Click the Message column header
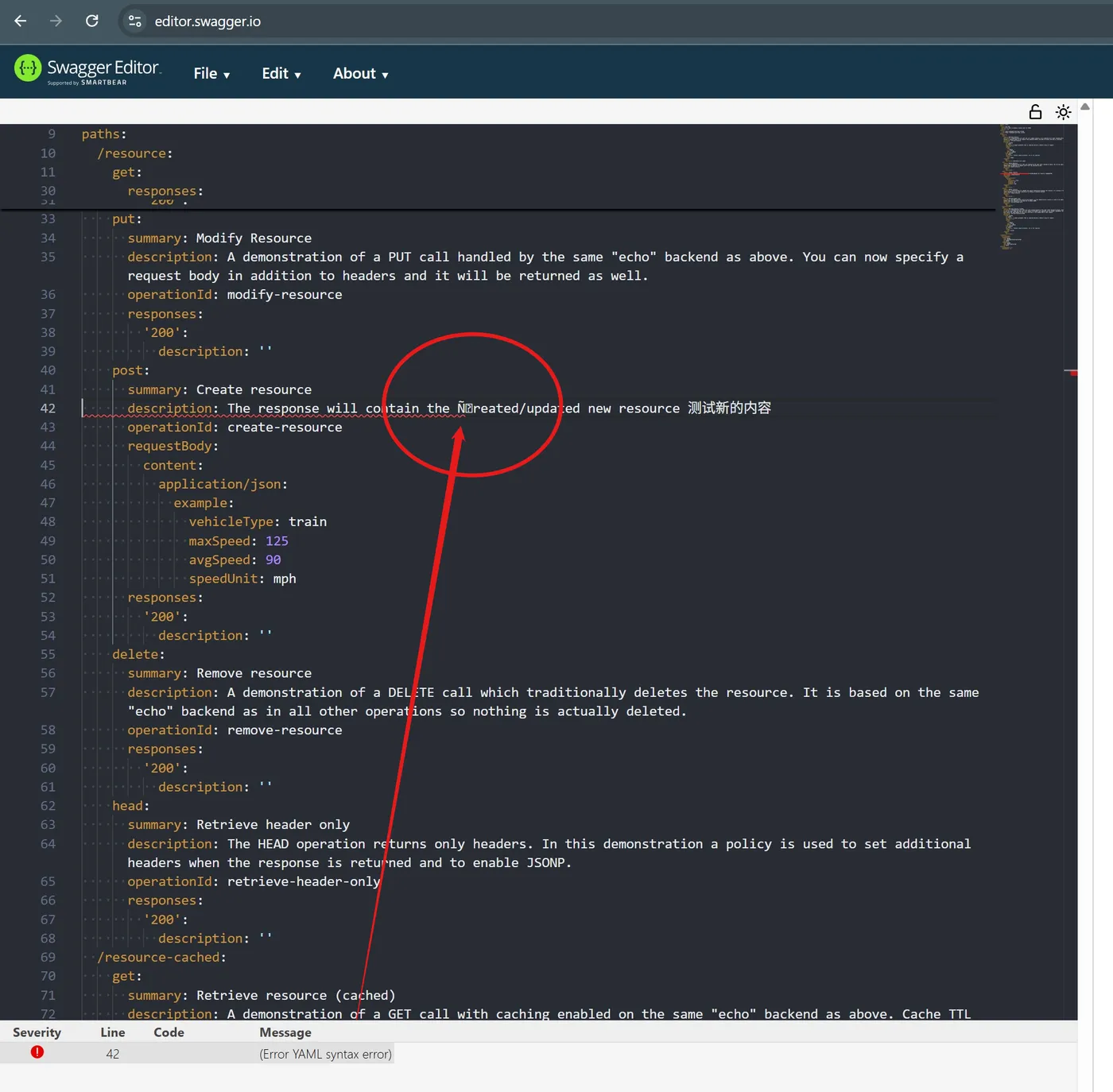 285,1032
